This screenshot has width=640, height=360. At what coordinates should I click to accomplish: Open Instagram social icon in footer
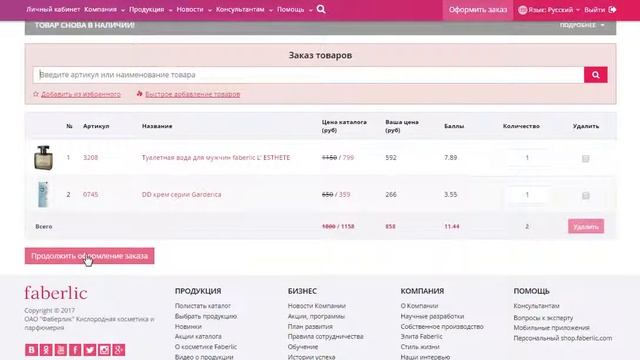pos(104,350)
